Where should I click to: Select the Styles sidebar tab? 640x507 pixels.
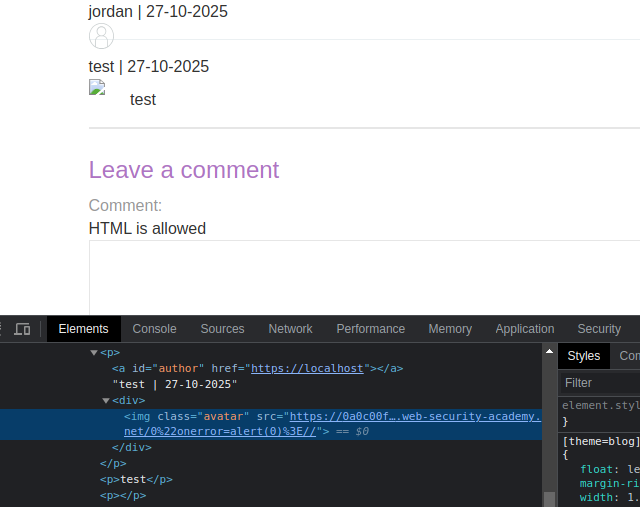pos(584,356)
